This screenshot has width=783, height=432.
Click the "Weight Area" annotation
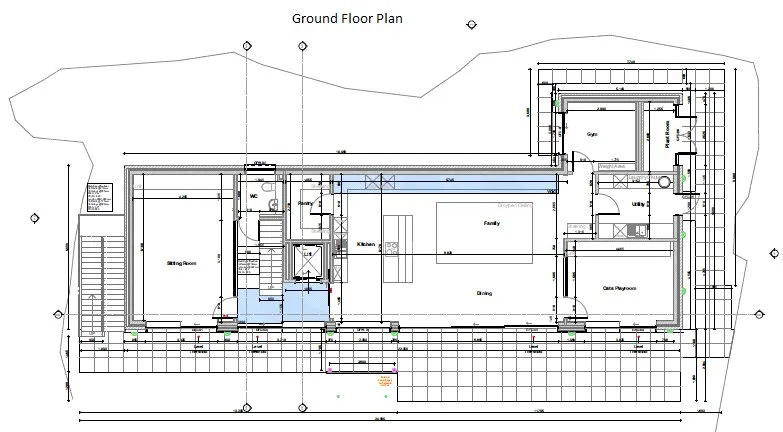[611, 166]
